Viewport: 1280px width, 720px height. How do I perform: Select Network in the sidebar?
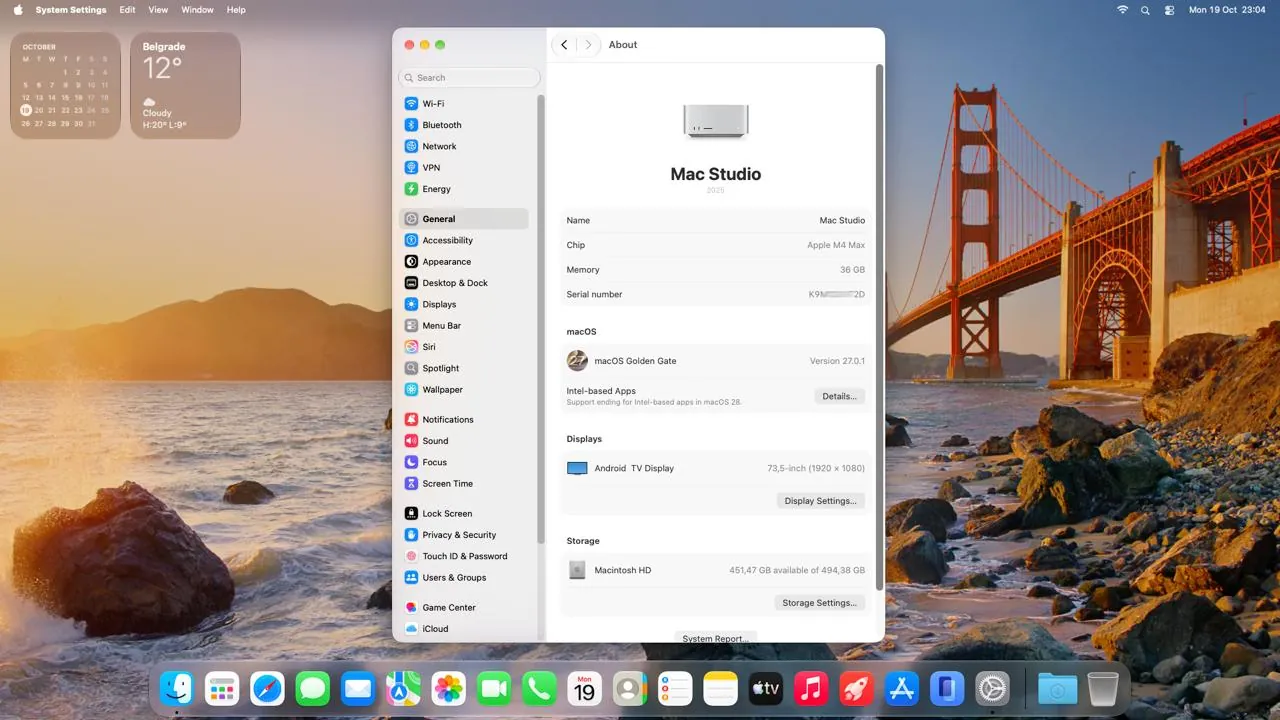pyautogui.click(x=464, y=146)
